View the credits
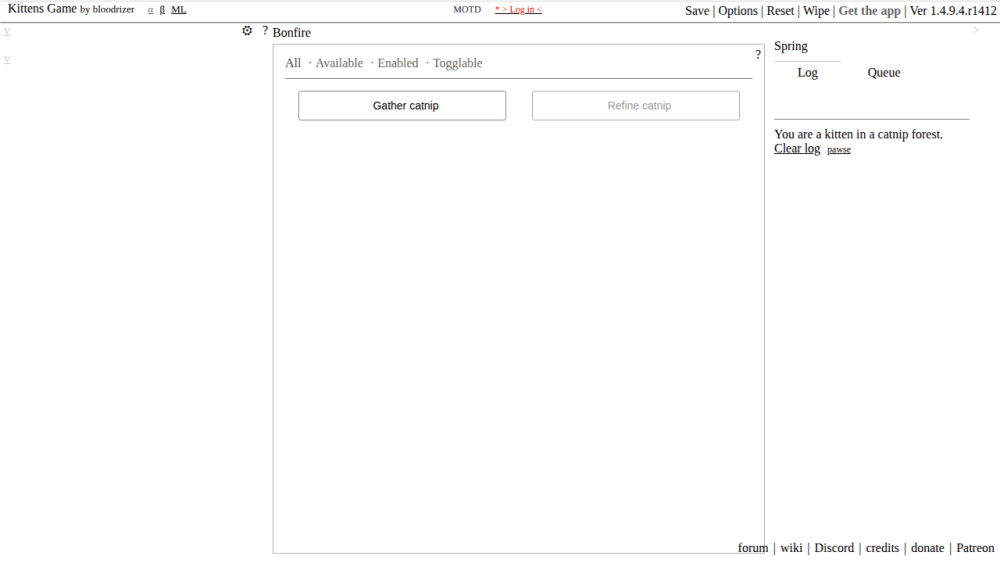Image resolution: width=1000 pixels, height=563 pixels. click(x=882, y=548)
